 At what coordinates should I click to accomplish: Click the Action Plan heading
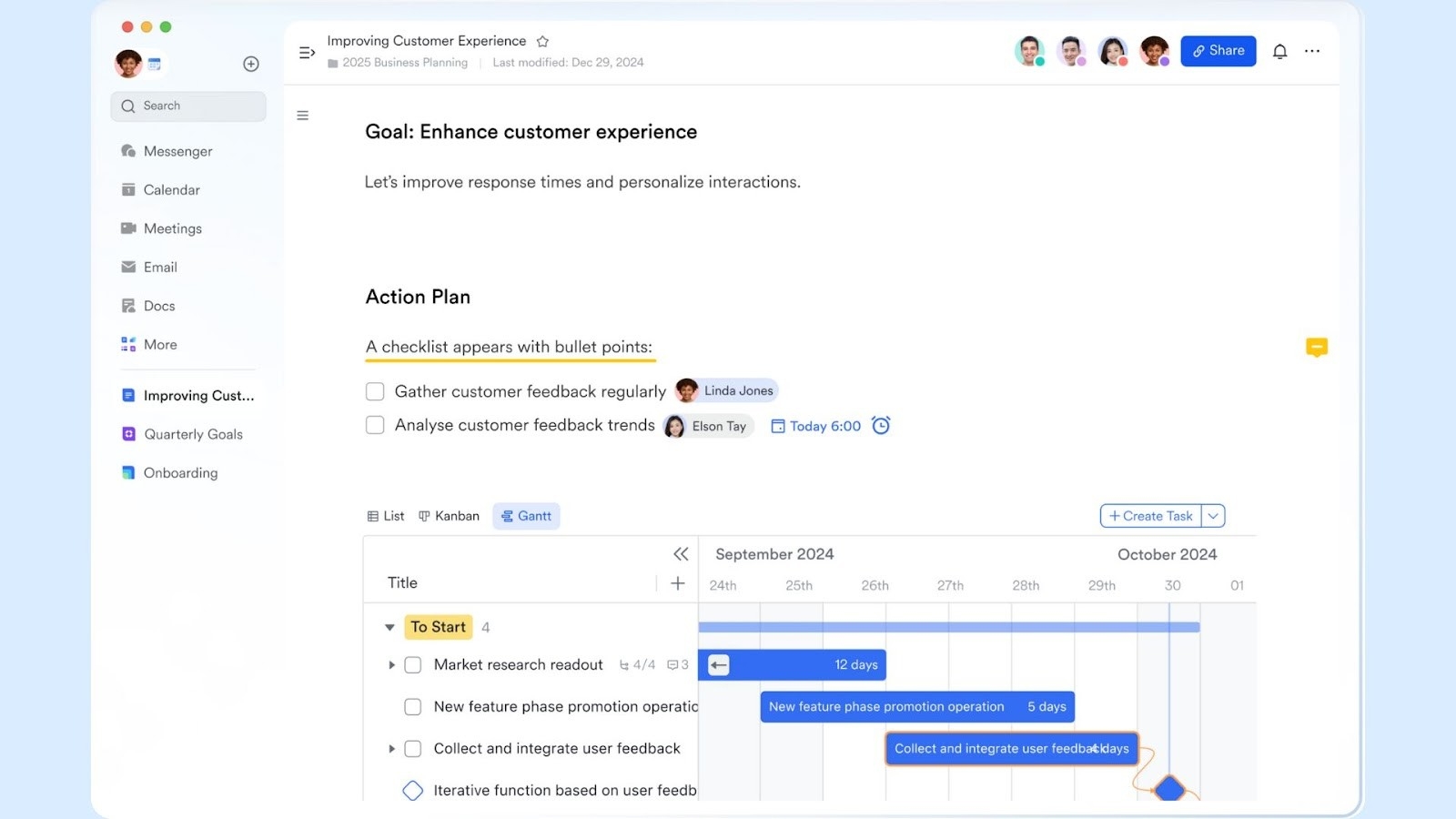click(x=418, y=297)
